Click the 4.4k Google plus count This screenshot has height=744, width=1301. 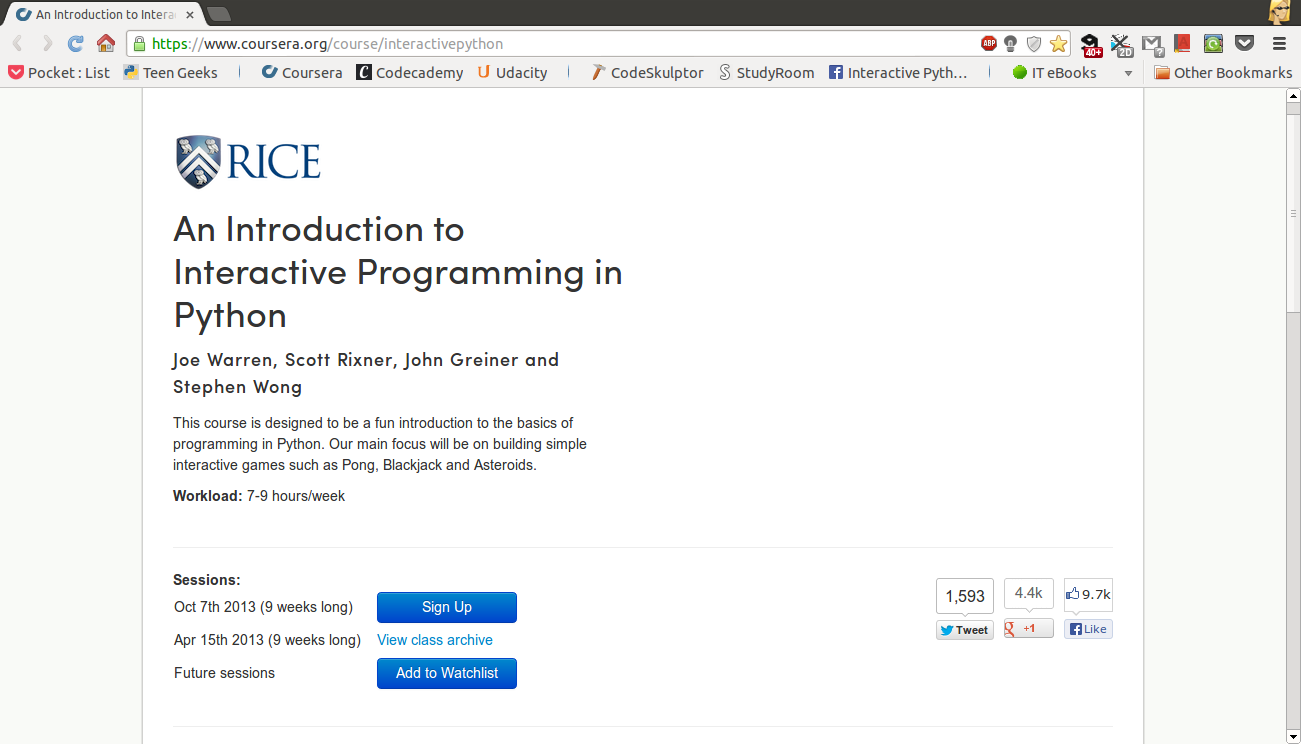pos(1029,594)
